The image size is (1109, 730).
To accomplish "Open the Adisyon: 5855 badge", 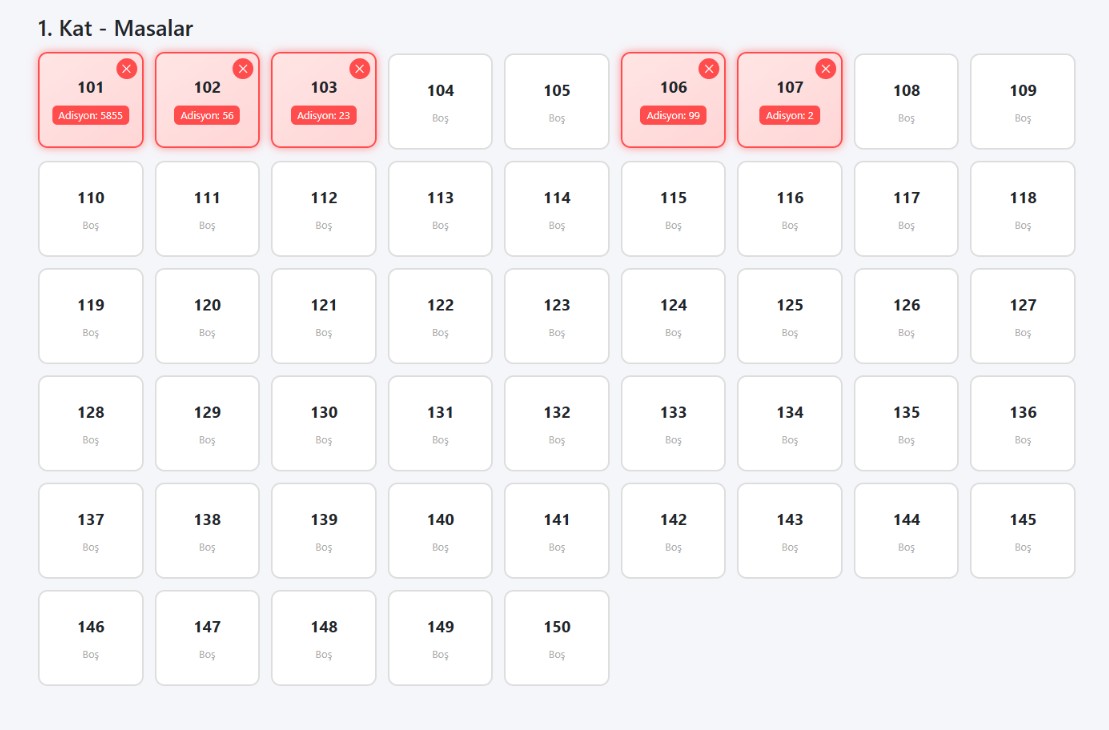I will [x=91, y=116].
